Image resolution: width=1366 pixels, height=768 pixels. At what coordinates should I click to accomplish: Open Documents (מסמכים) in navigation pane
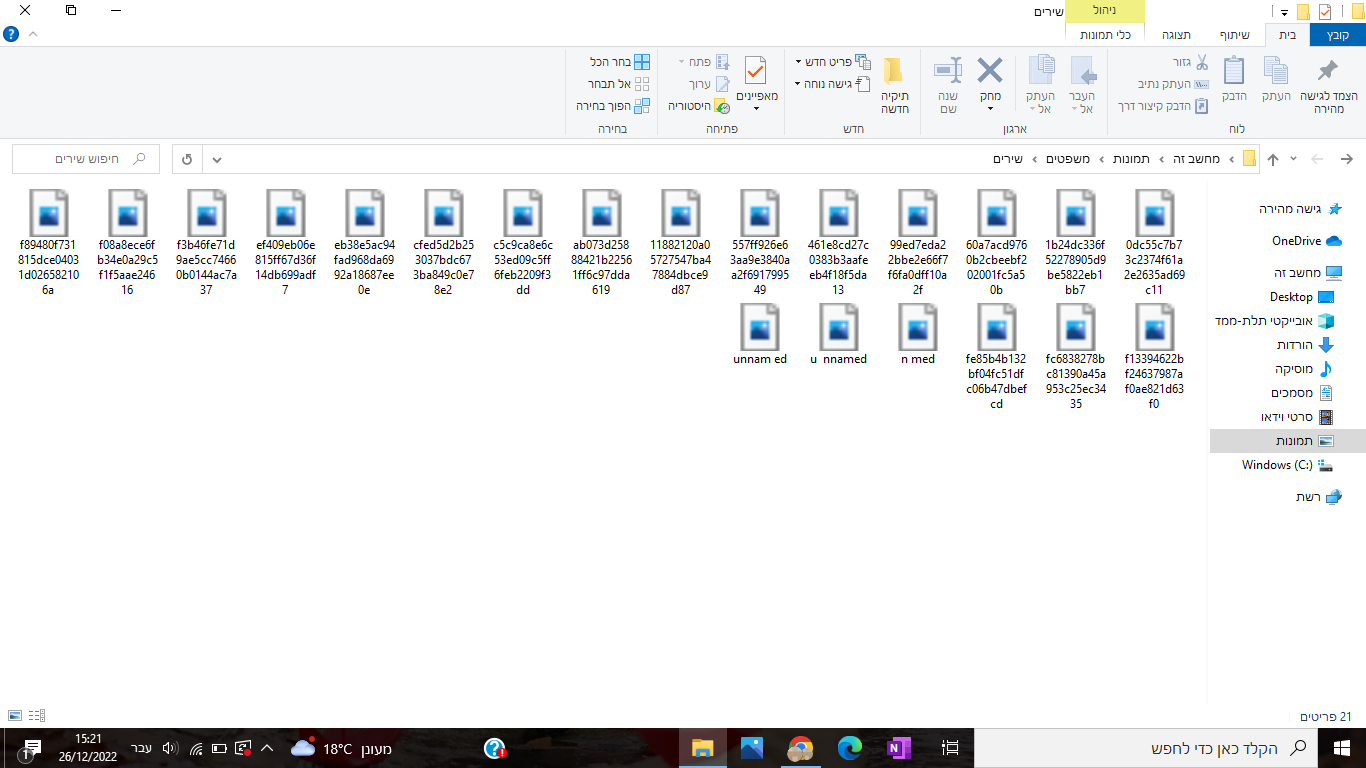click(1302, 393)
